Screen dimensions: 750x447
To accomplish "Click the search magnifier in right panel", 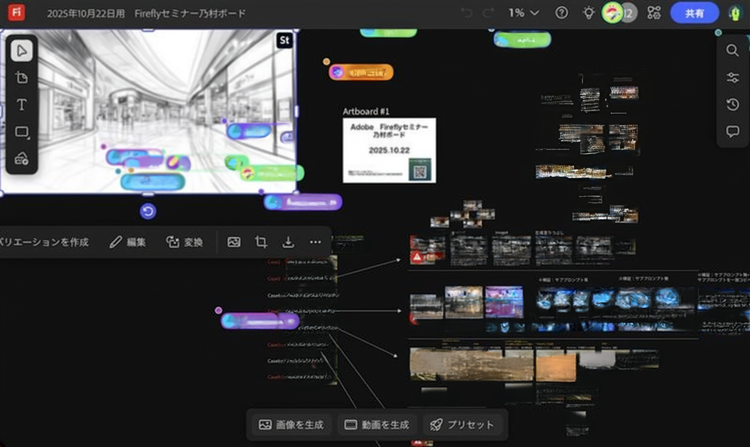I will (x=732, y=50).
